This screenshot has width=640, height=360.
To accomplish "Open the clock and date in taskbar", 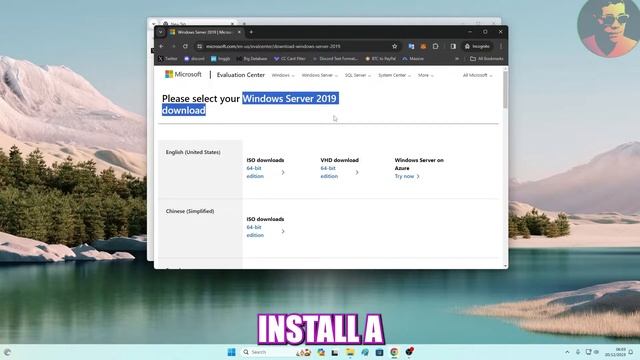I will click(x=615, y=352).
